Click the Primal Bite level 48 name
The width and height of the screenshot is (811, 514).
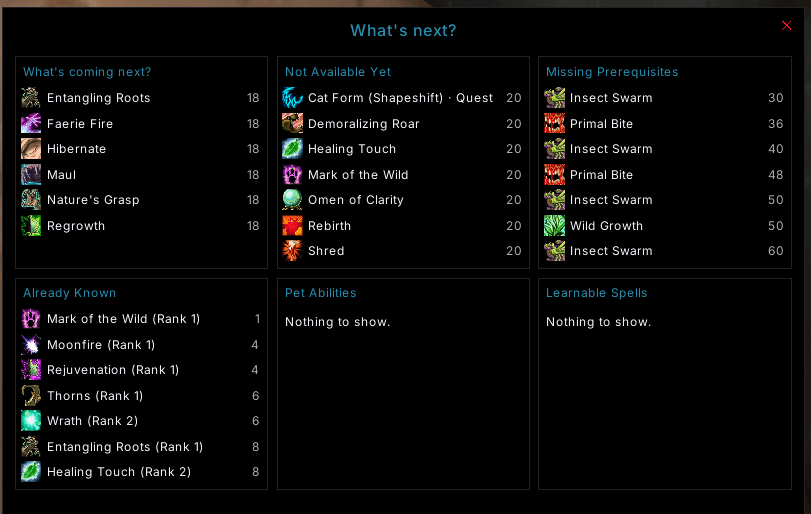tap(601, 175)
